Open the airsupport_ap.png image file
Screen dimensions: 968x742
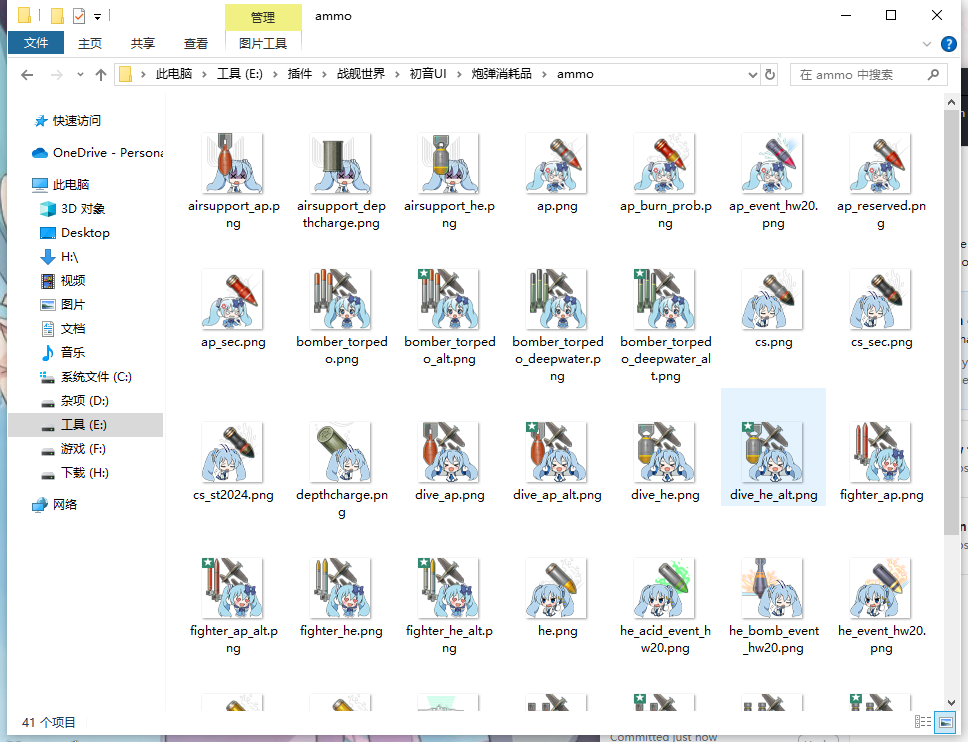[233, 163]
